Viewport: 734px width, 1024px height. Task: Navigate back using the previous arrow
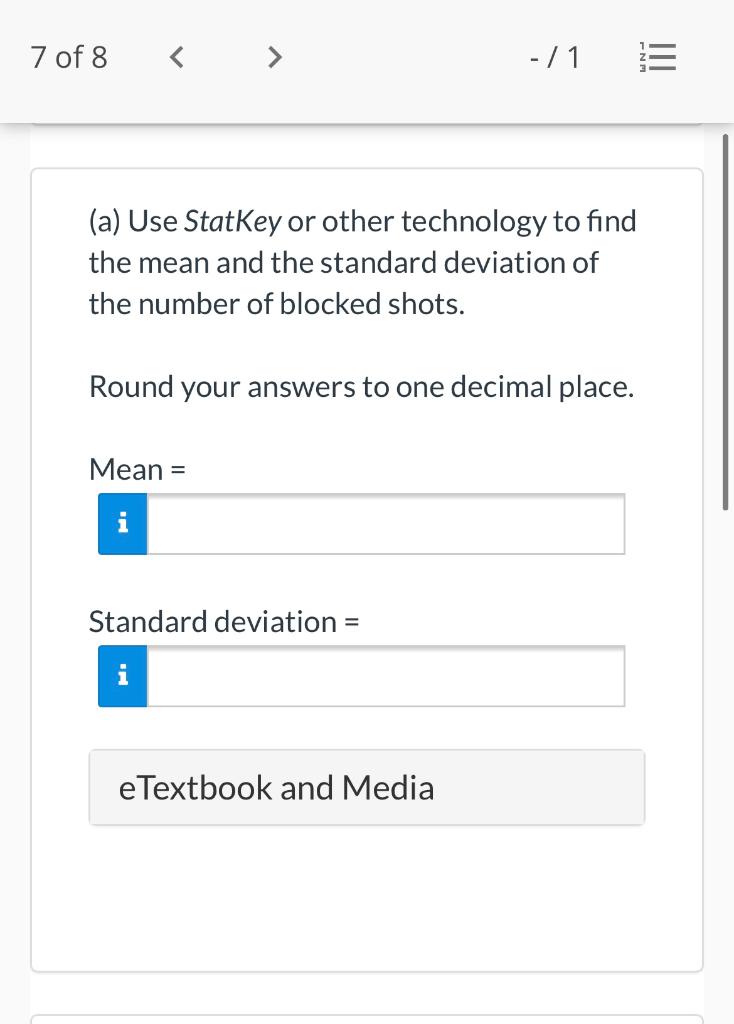[176, 57]
